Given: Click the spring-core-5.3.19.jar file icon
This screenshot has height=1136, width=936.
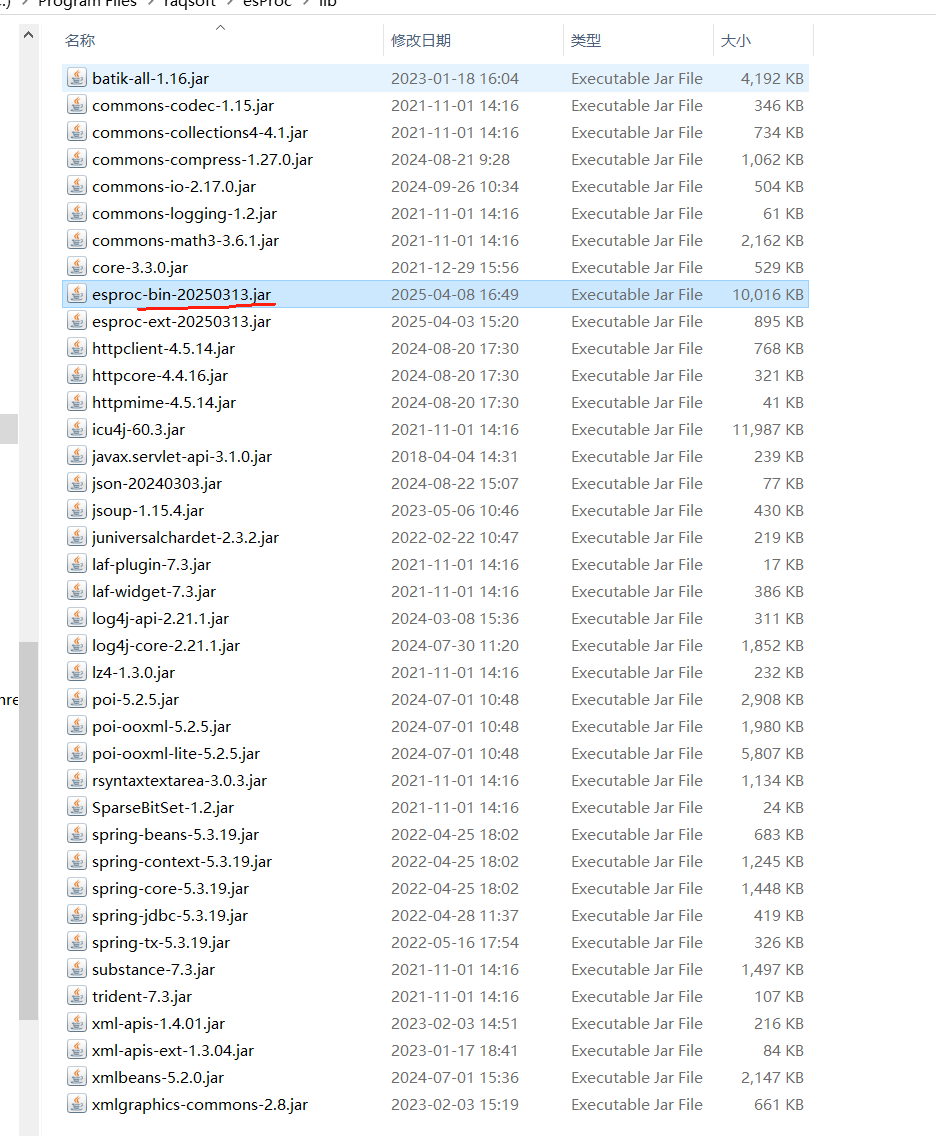Looking at the screenshot, I should coord(77,888).
